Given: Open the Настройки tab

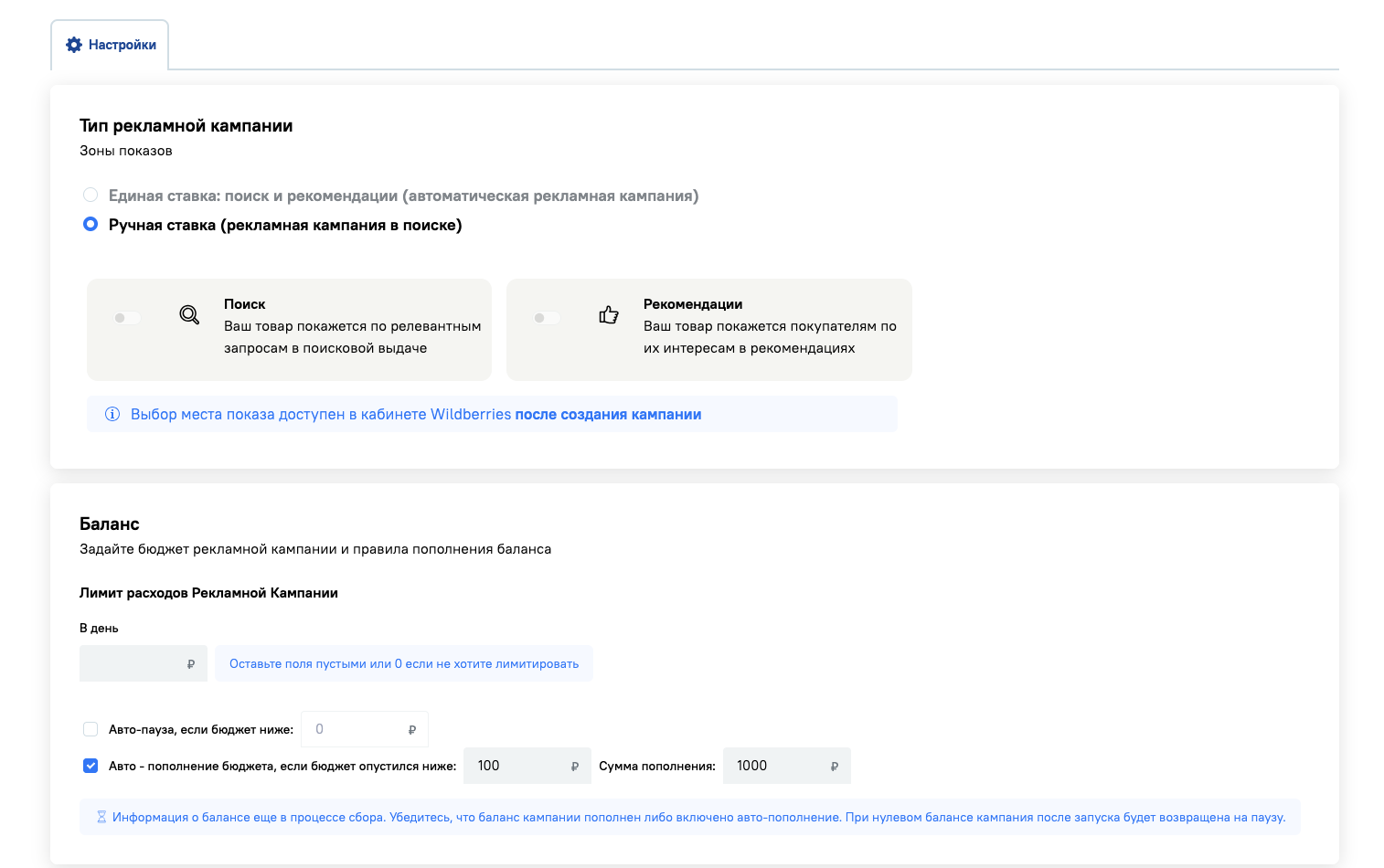Looking at the screenshot, I should point(111,45).
